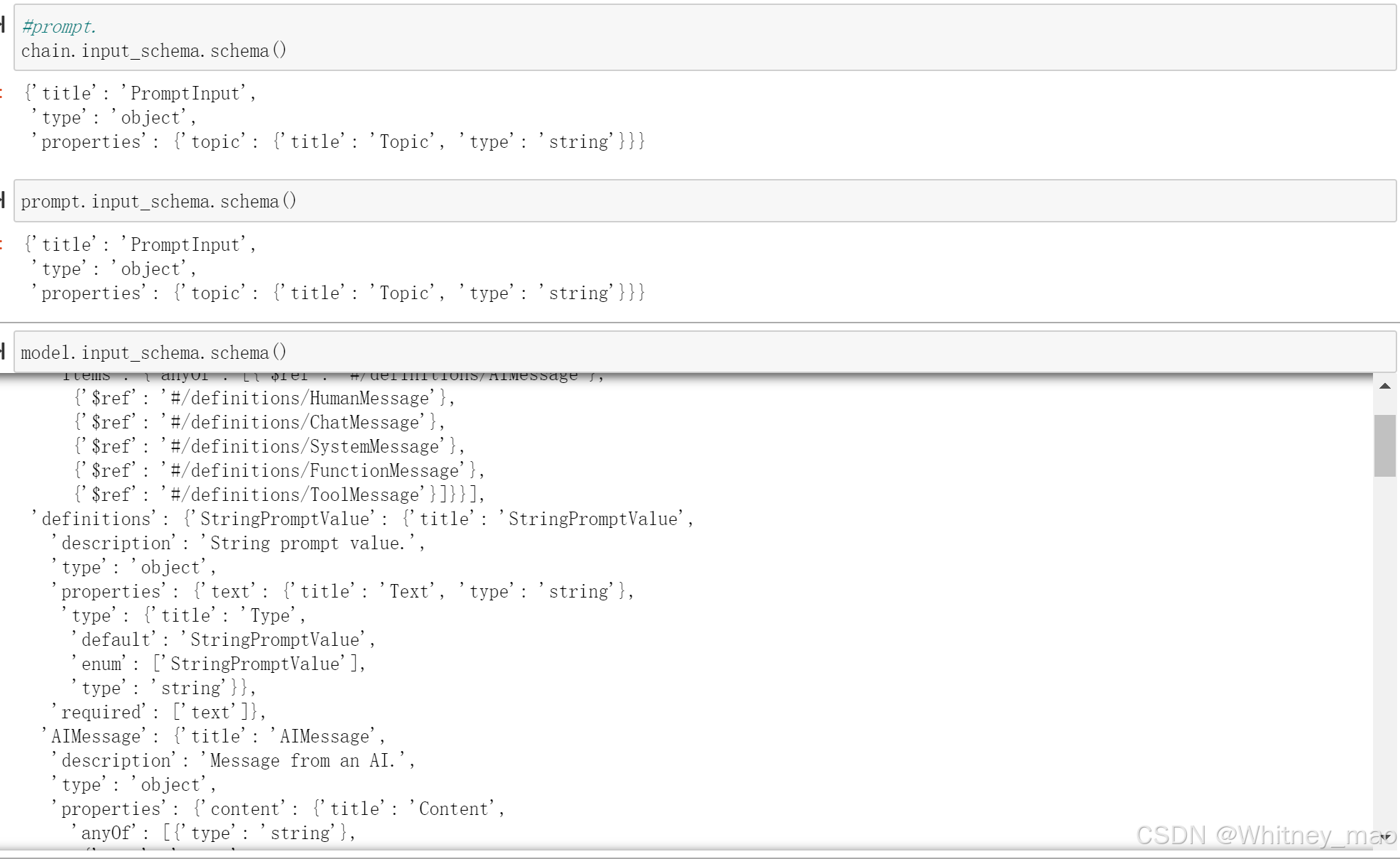Viewport: 1400px width, 859px height.
Task: Click empty scrollbar track below the thumb
Action: point(1384,639)
